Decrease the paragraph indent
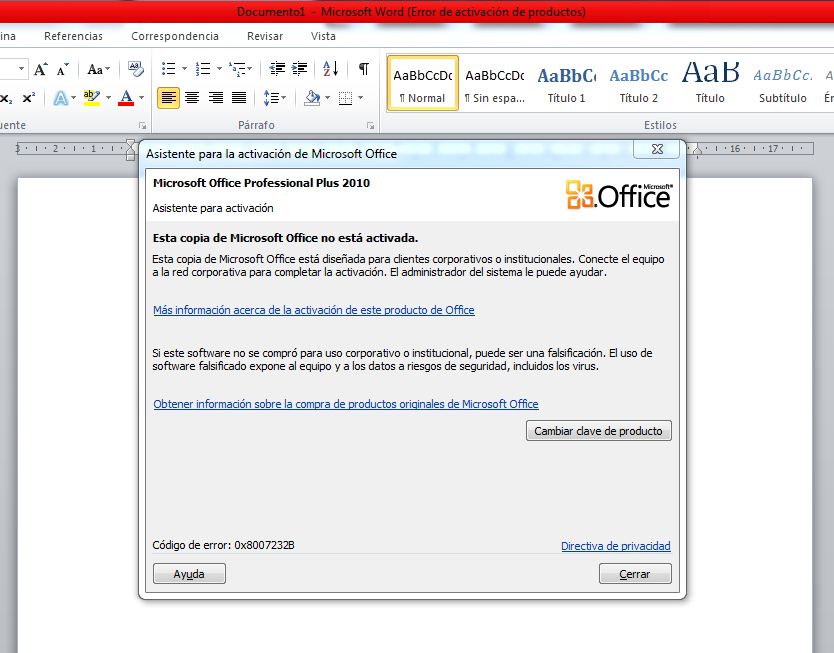Screen dimensions: 834x653 point(277,69)
